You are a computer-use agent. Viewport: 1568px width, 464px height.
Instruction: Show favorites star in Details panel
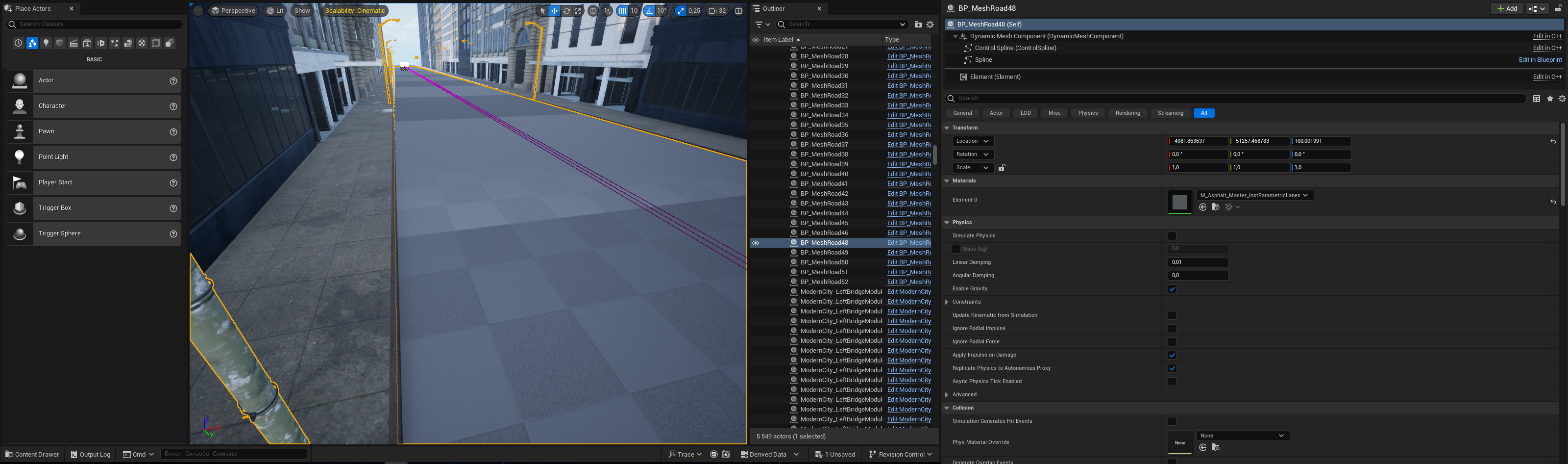point(1550,99)
